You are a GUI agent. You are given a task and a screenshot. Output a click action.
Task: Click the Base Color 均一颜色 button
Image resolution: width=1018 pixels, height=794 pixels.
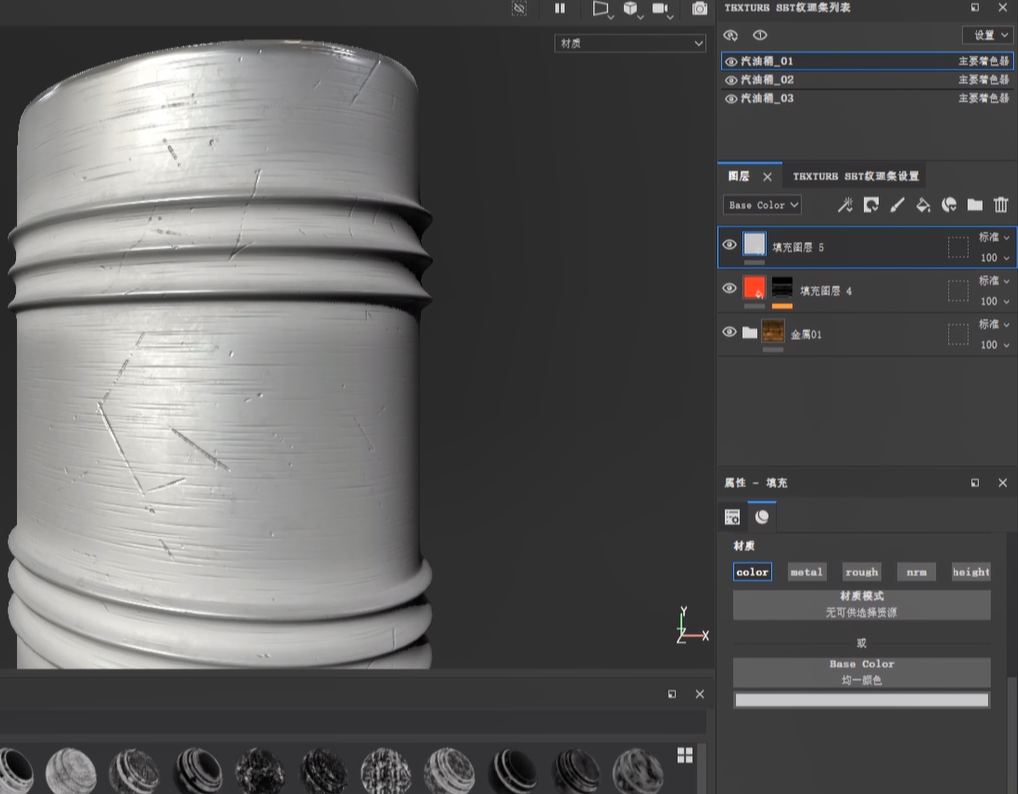tap(861, 672)
